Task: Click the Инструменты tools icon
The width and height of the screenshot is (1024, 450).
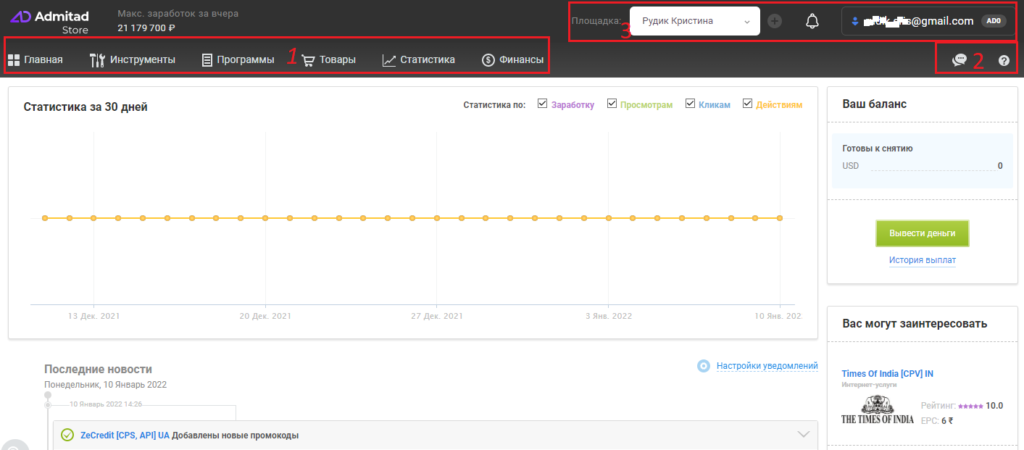Action: (x=97, y=60)
